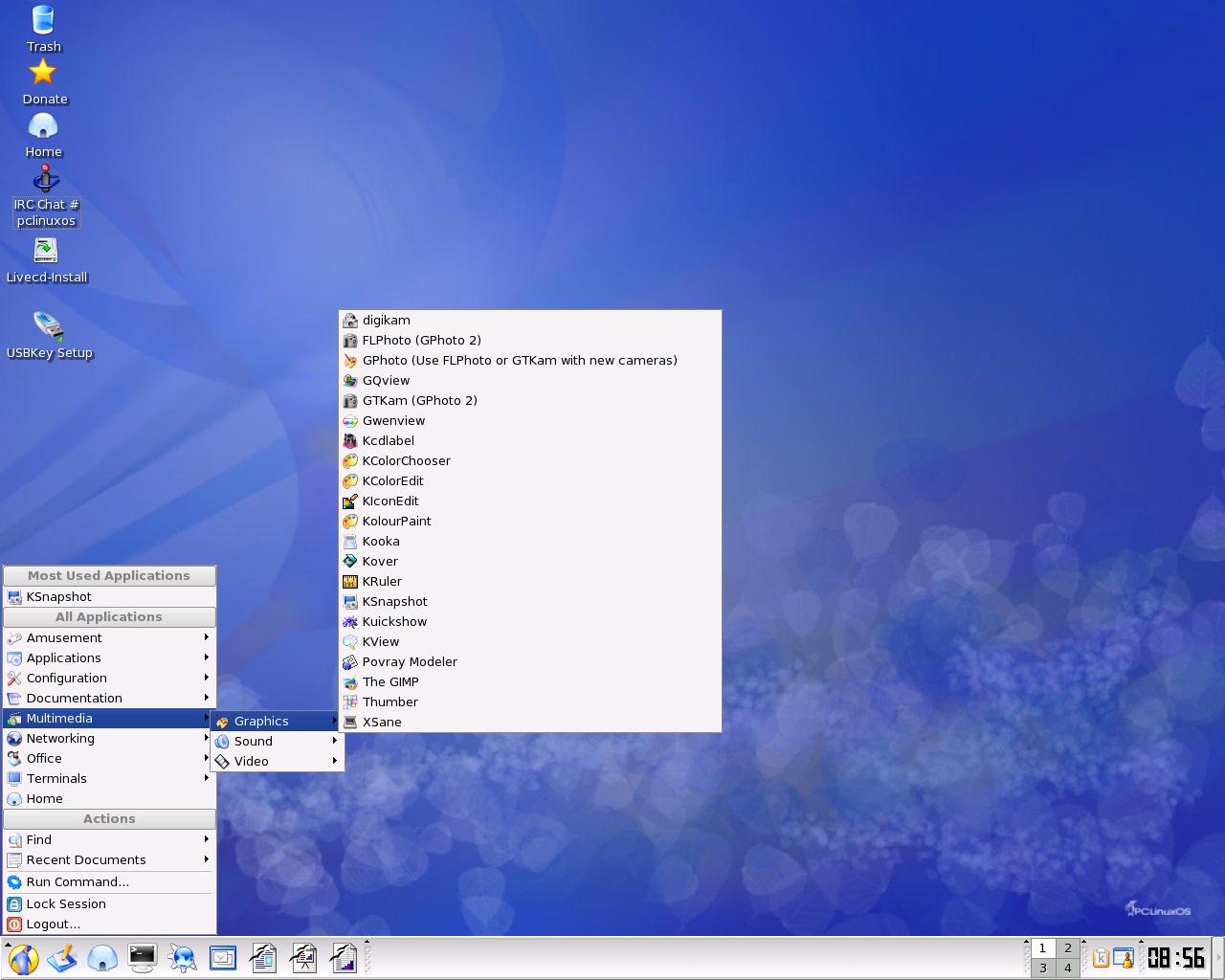The image size is (1225, 980).
Task: Switch to virtual desktop 1 in the pager
Action: pyautogui.click(x=1043, y=948)
